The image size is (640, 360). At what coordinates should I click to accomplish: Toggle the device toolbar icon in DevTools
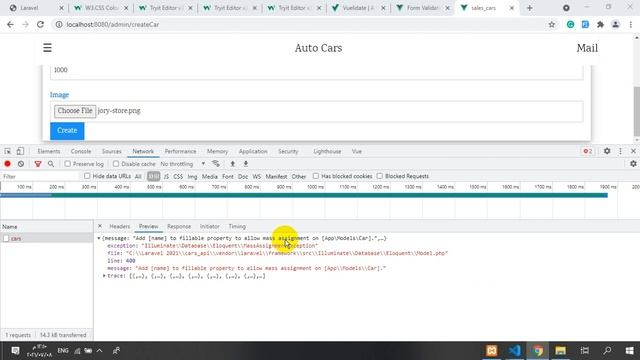(x=20, y=151)
